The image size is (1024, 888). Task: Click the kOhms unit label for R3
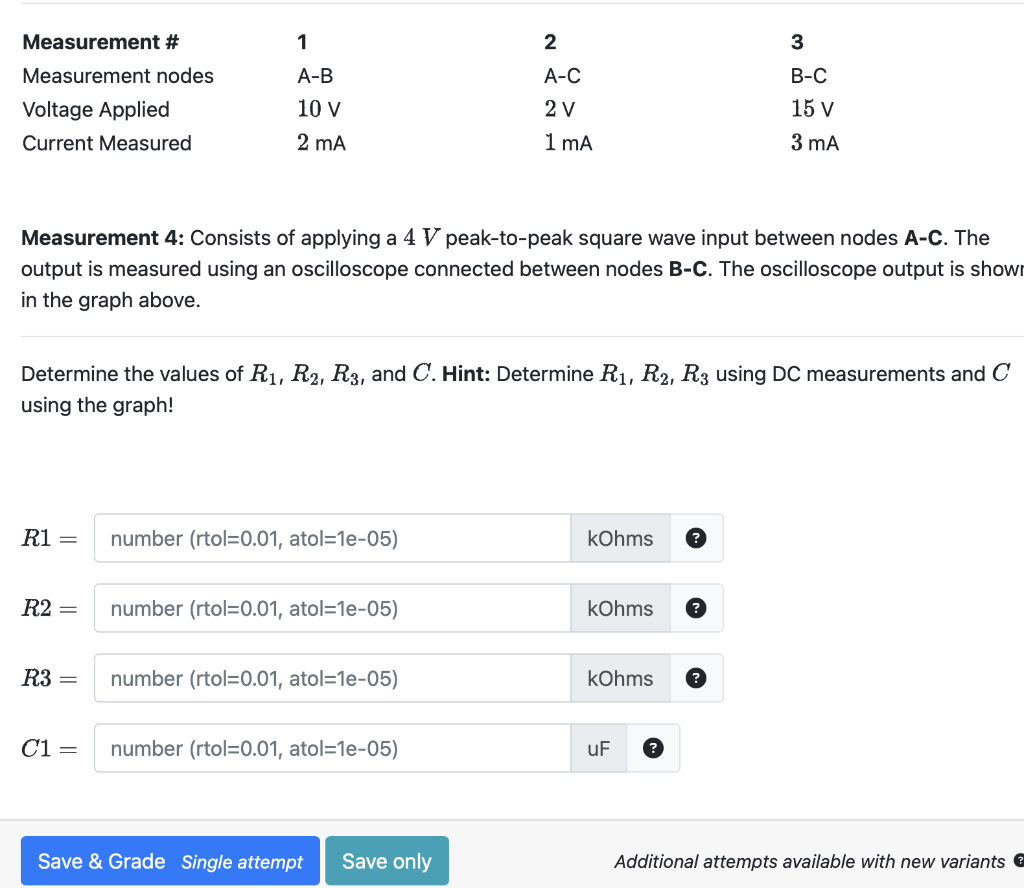click(x=620, y=678)
